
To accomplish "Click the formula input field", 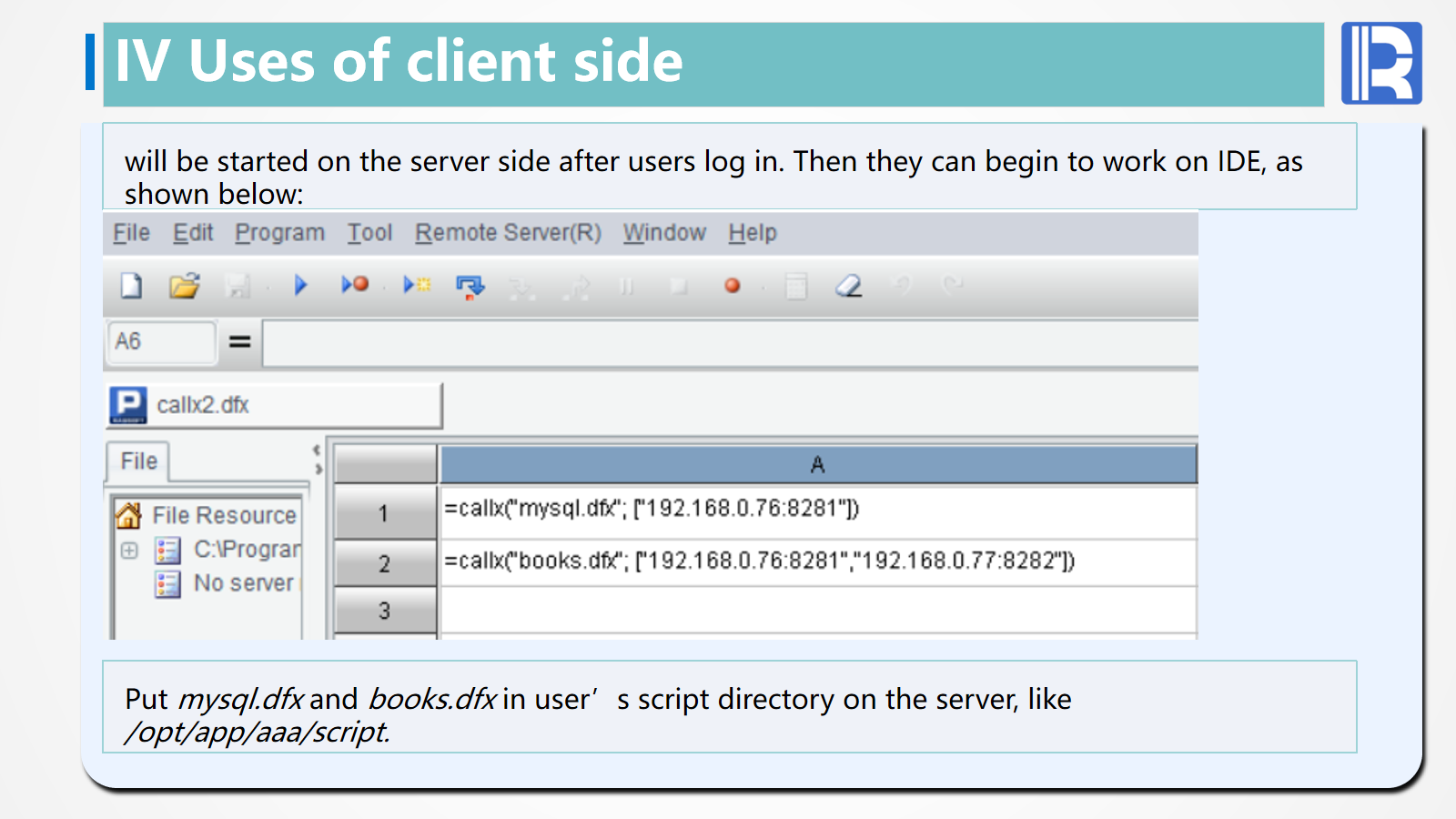I will click(728, 342).
